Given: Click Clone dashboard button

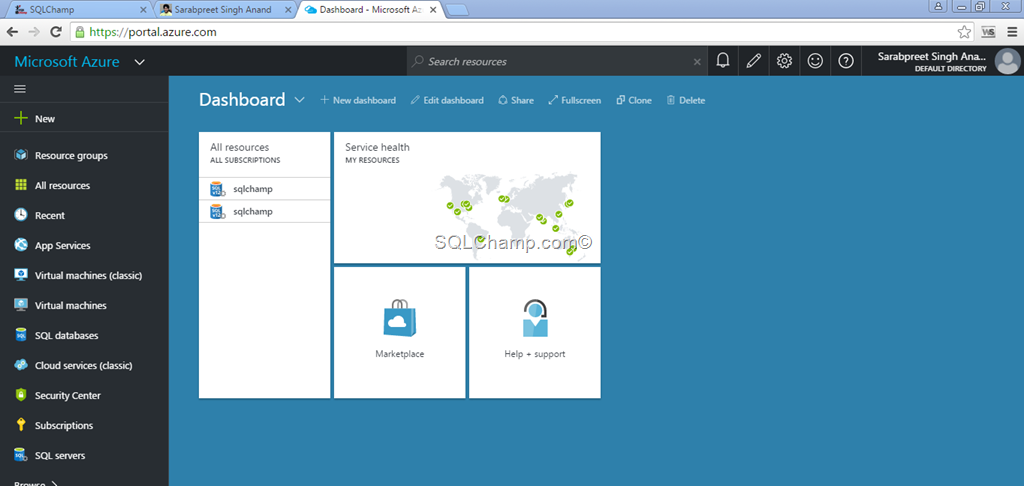Looking at the screenshot, I should point(634,100).
